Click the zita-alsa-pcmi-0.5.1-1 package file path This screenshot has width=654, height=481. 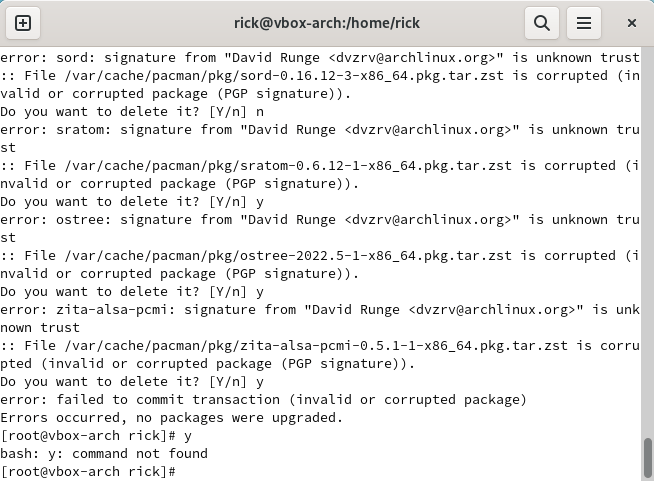pos(316,346)
